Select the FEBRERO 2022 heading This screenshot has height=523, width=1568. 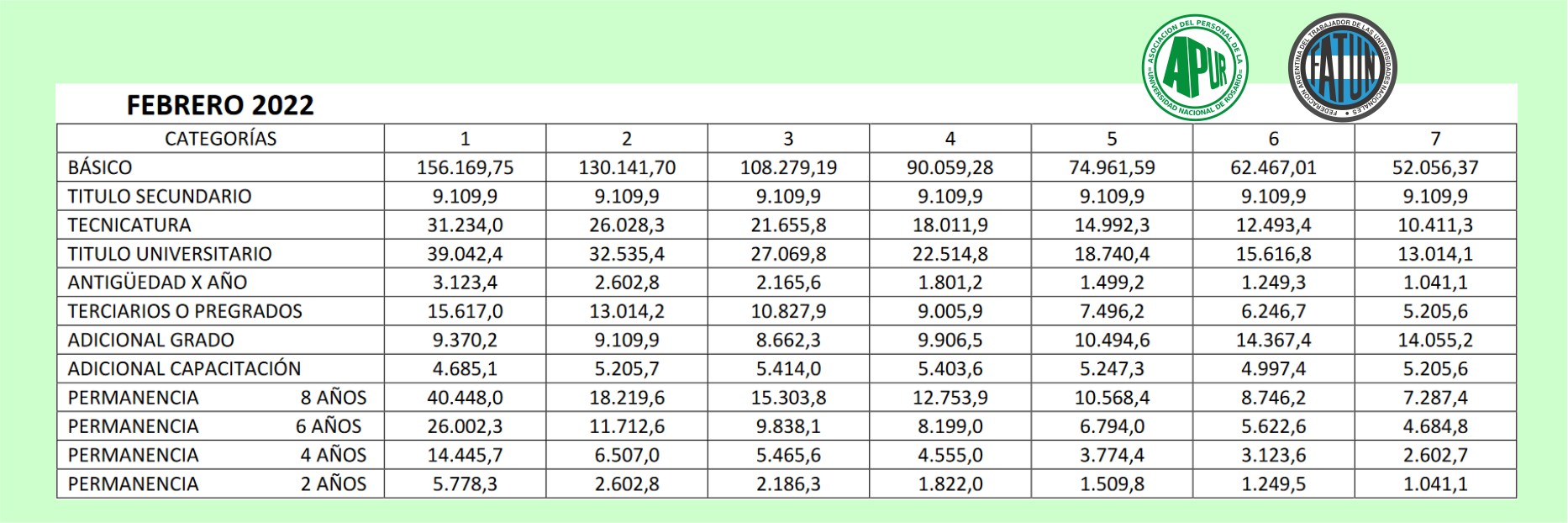point(220,105)
